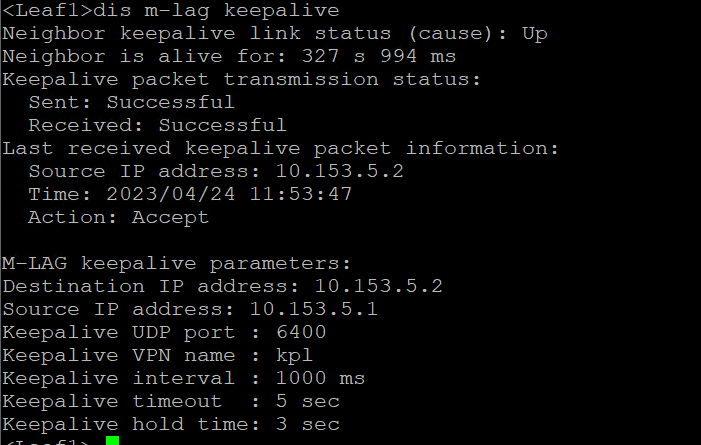Click the Keepalive timeout value 5 sec
The width and height of the screenshot is (701, 445).
point(294,401)
